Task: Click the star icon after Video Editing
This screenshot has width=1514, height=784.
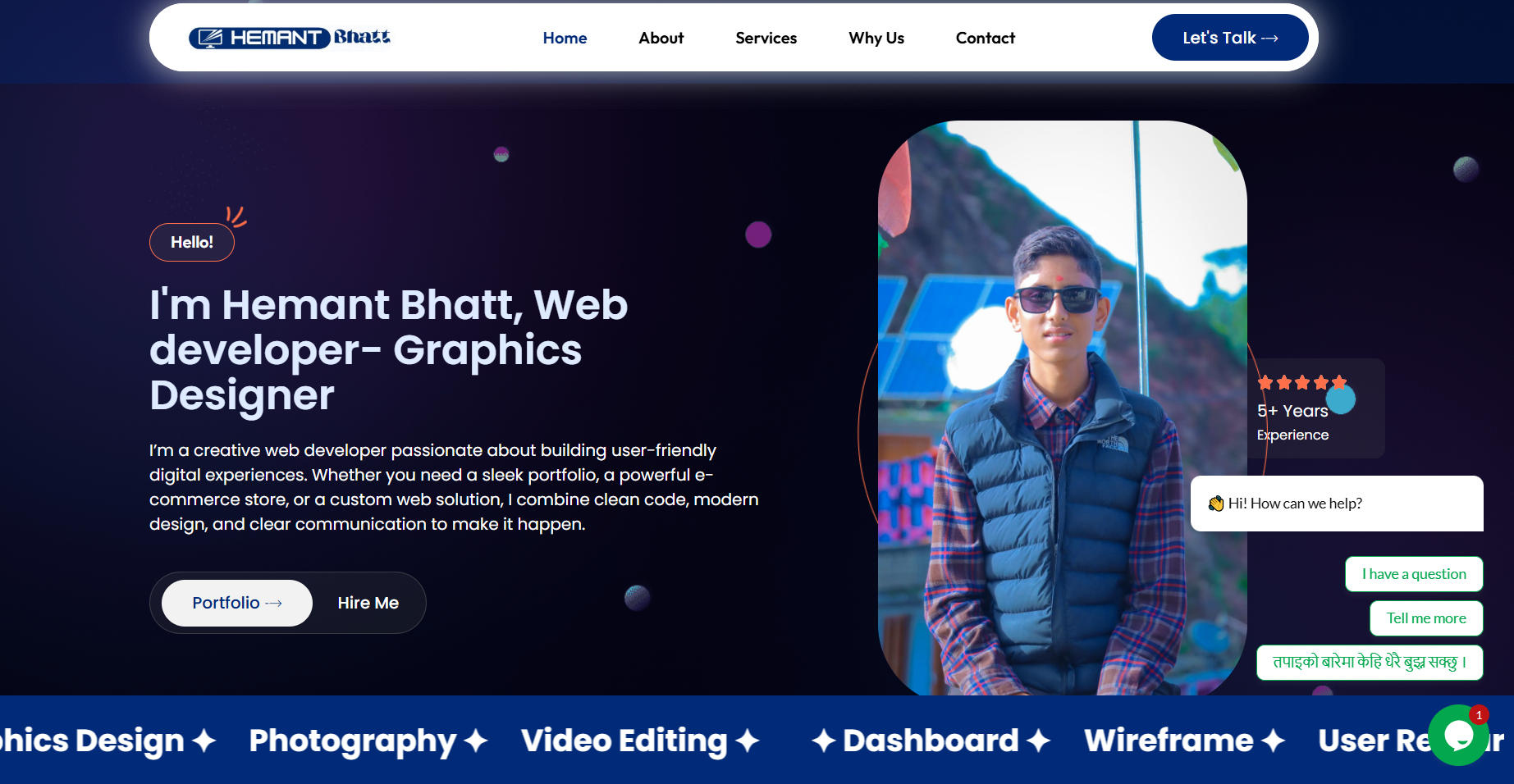Action: pos(747,741)
